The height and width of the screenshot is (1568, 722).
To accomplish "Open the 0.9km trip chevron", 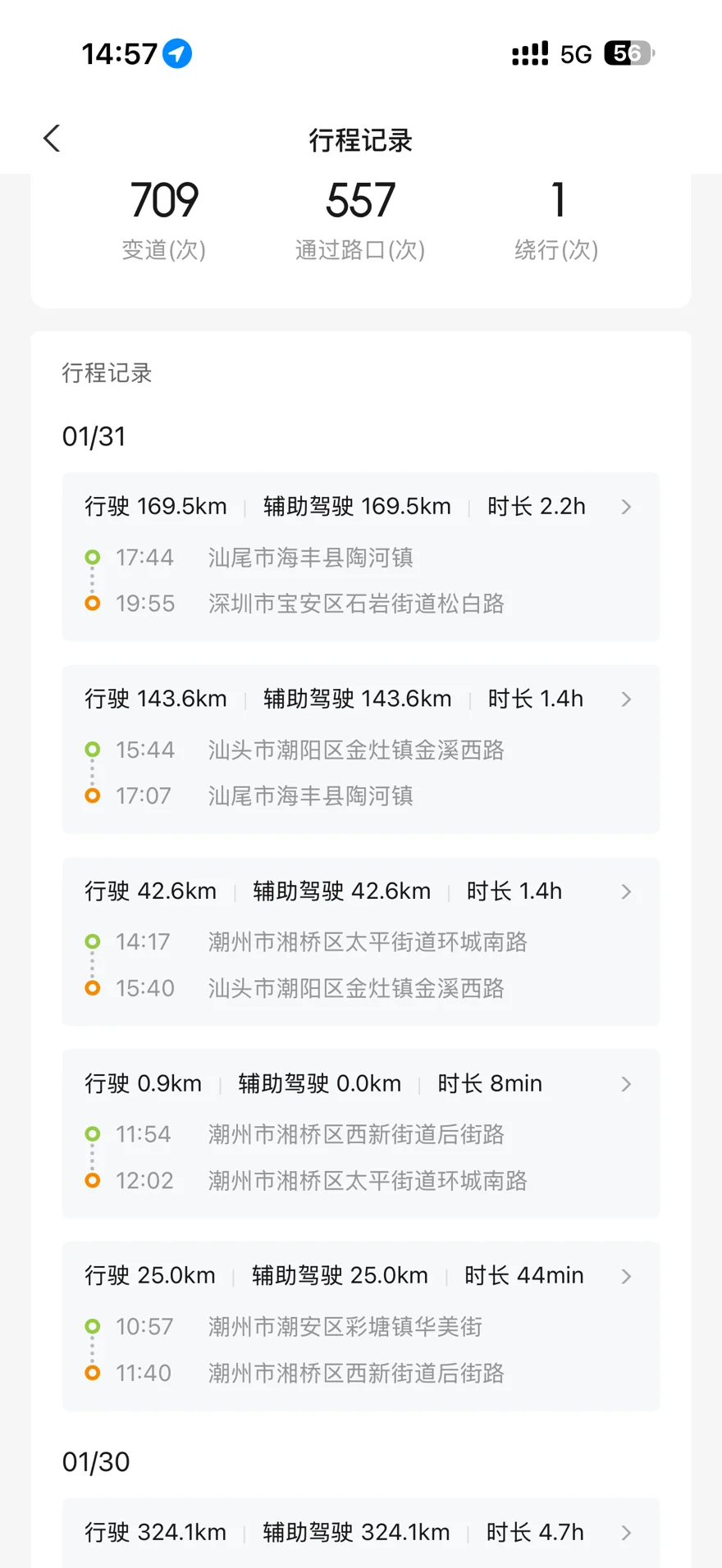I will pos(626,1084).
